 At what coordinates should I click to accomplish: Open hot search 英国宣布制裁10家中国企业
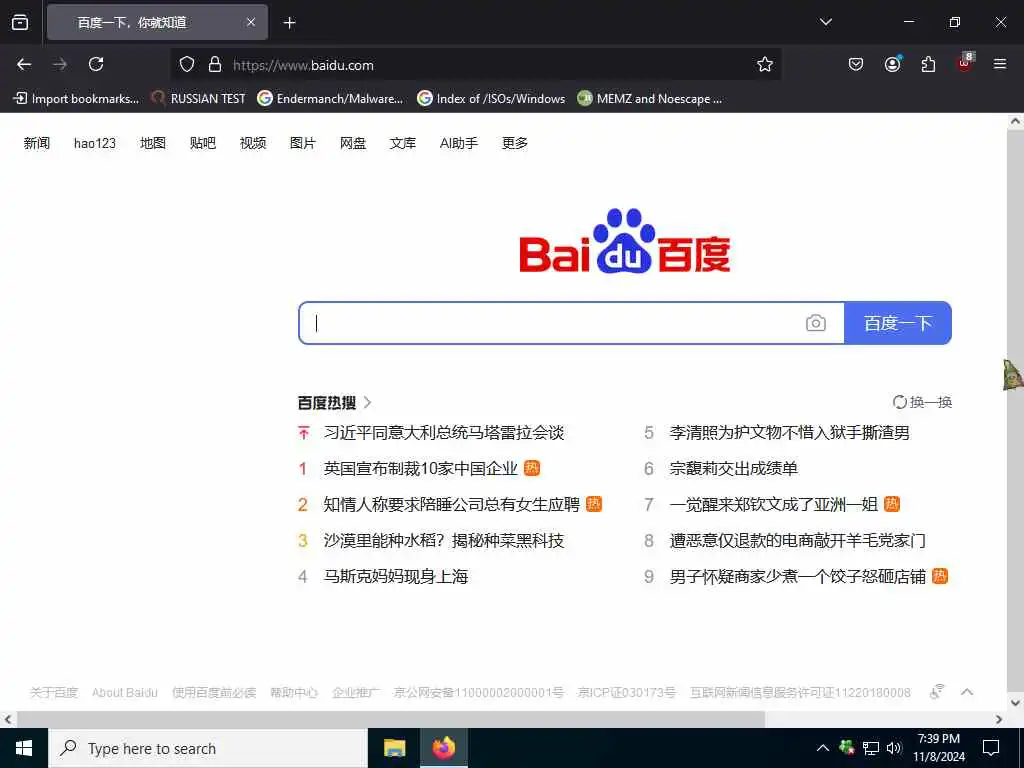(421, 468)
